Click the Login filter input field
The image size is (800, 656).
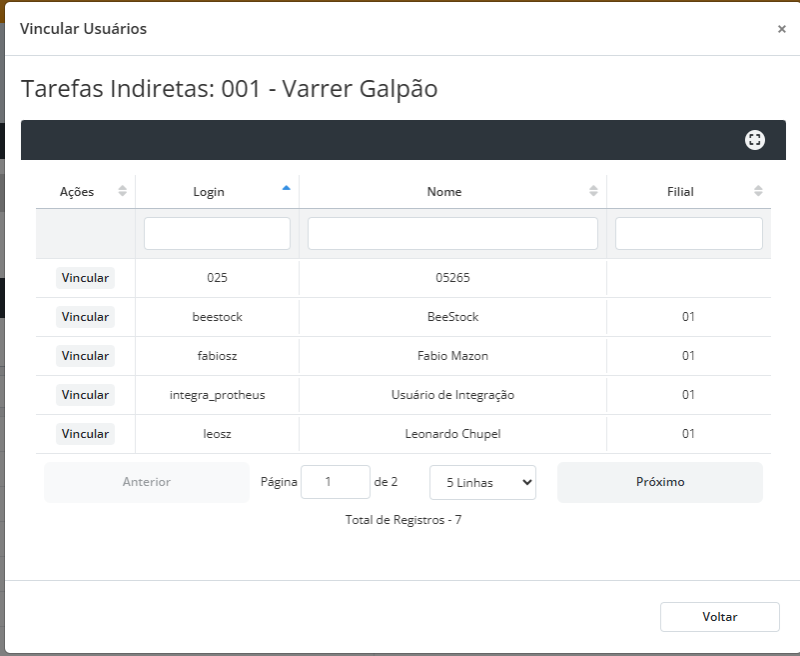[x=217, y=234]
